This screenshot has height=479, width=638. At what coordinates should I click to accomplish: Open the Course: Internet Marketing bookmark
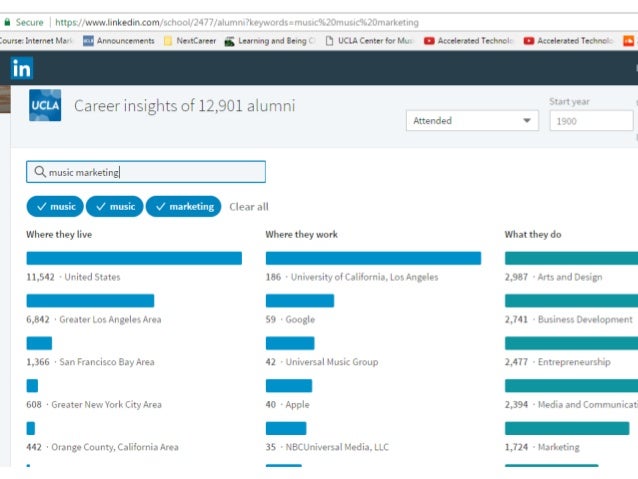(36, 41)
